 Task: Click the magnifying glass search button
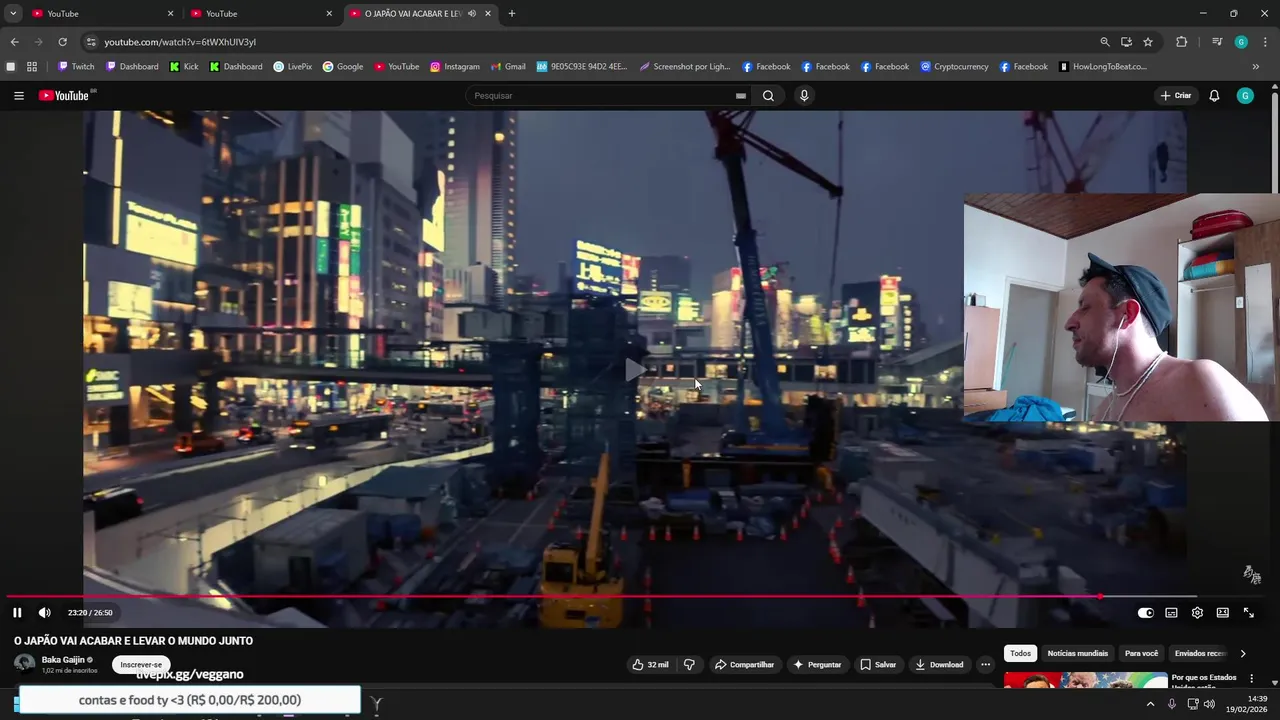pos(768,96)
